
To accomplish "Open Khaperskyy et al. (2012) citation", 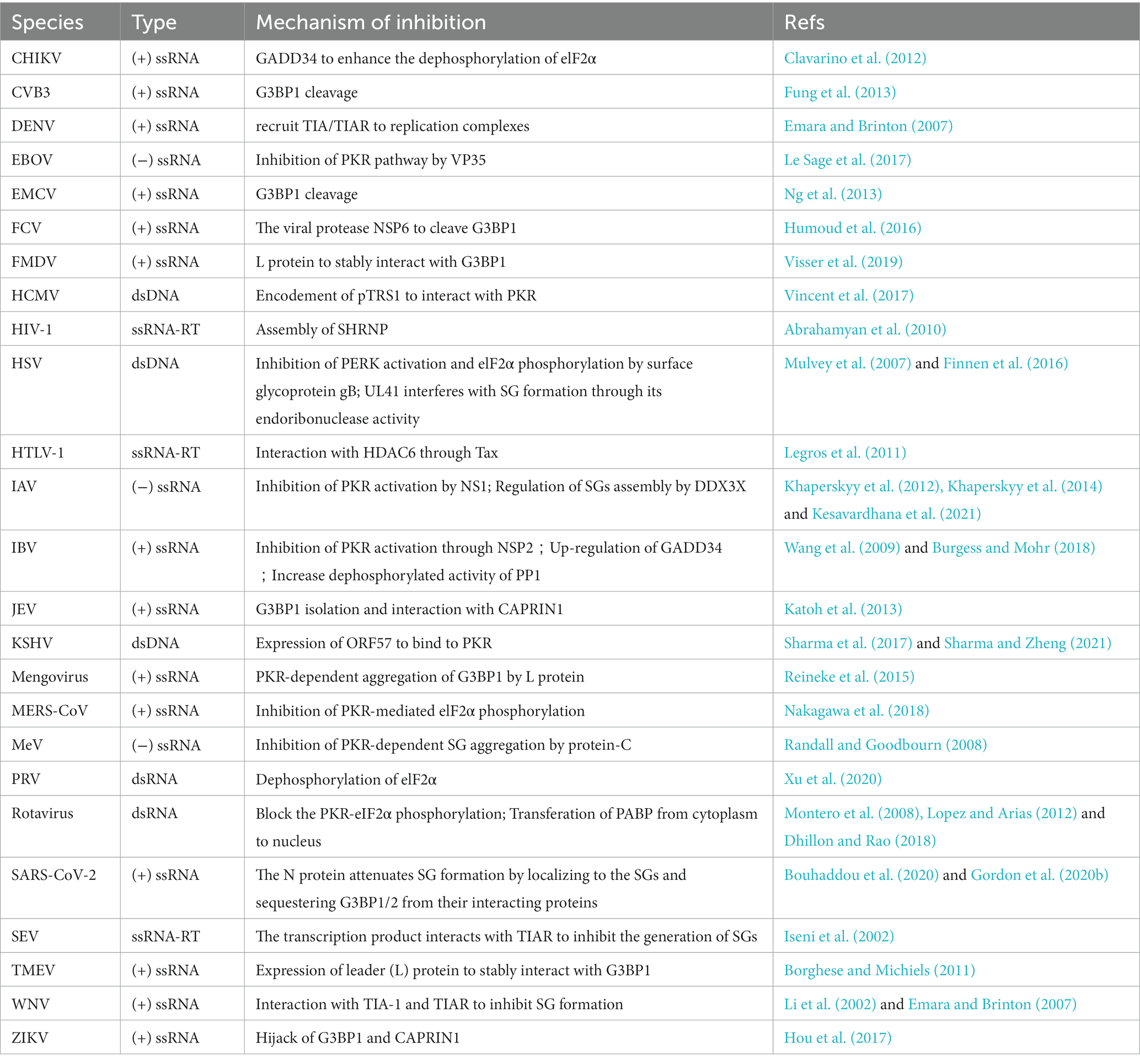I will point(863,486).
